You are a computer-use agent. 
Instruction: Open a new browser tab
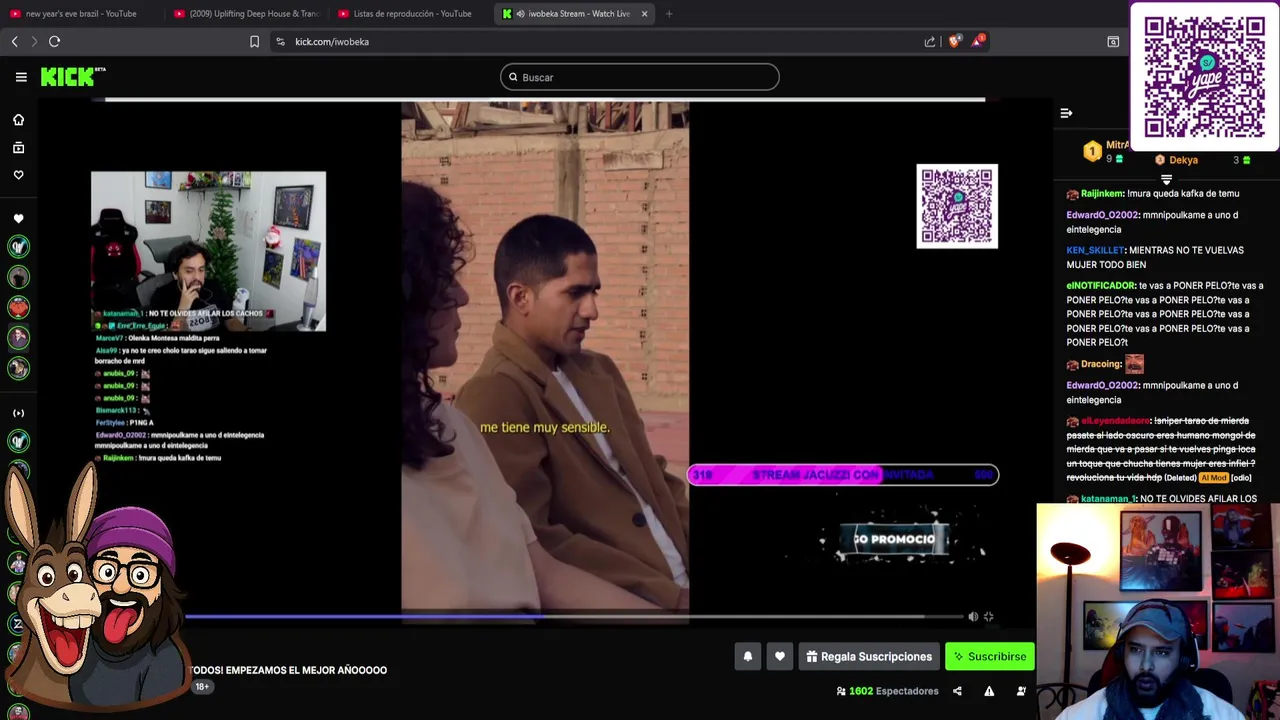tap(669, 14)
